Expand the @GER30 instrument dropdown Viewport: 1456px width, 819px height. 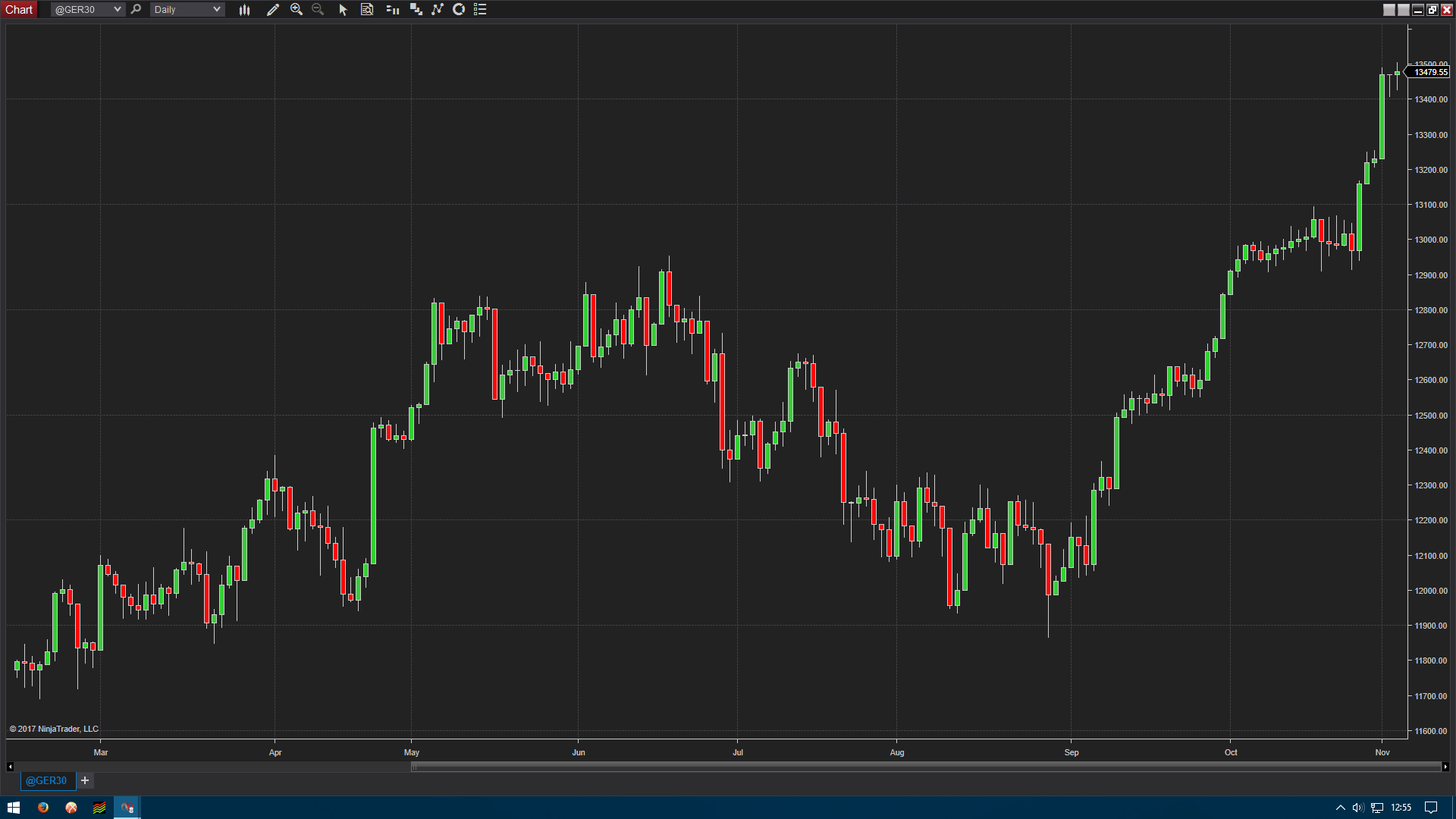coord(117,10)
